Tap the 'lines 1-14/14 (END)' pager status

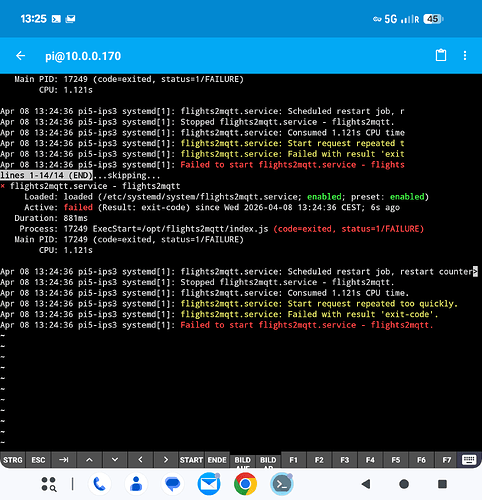[x=46, y=175]
